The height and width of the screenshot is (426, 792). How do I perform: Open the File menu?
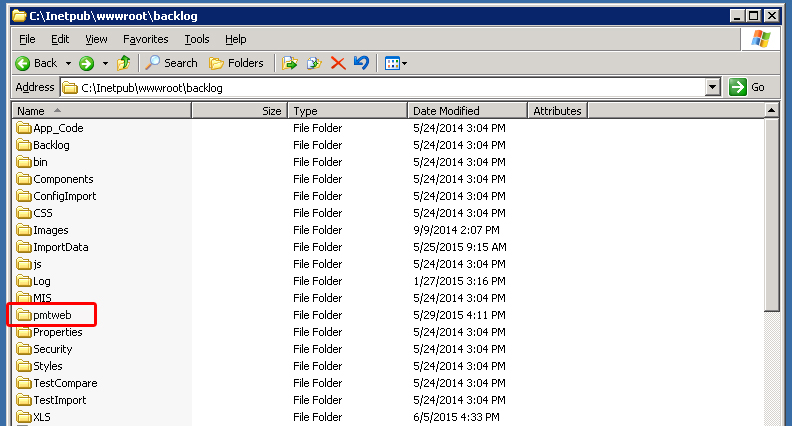click(27, 39)
